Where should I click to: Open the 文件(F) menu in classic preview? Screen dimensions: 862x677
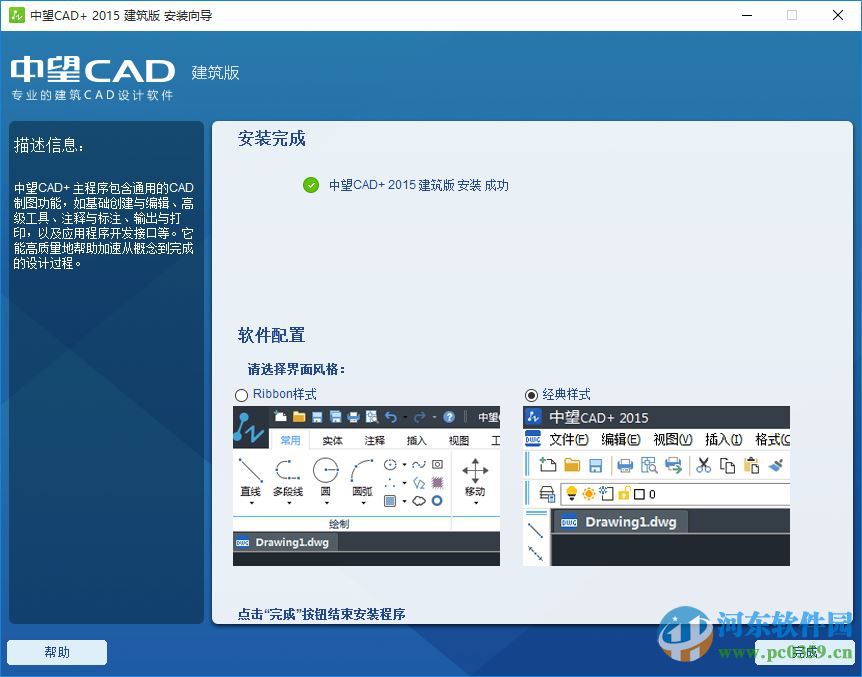click(569, 440)
